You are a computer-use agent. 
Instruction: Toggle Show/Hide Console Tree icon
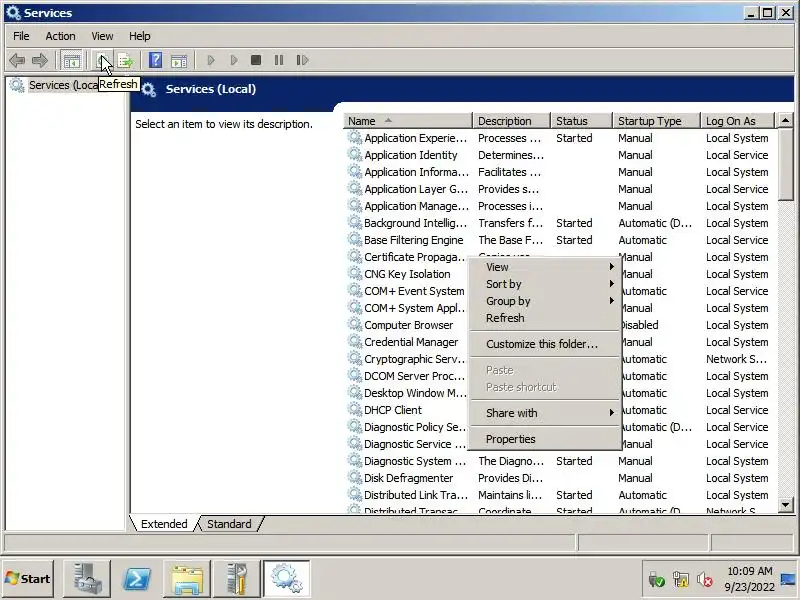[x=71, y=61]
